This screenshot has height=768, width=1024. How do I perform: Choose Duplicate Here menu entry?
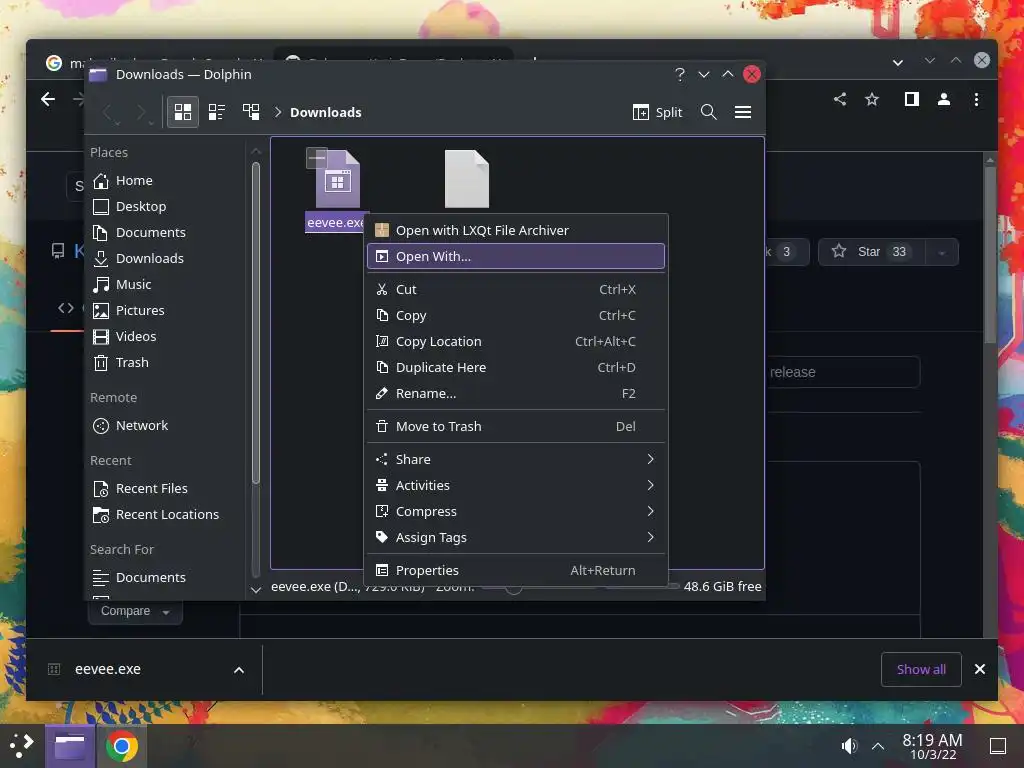click(x=516, y=368)
